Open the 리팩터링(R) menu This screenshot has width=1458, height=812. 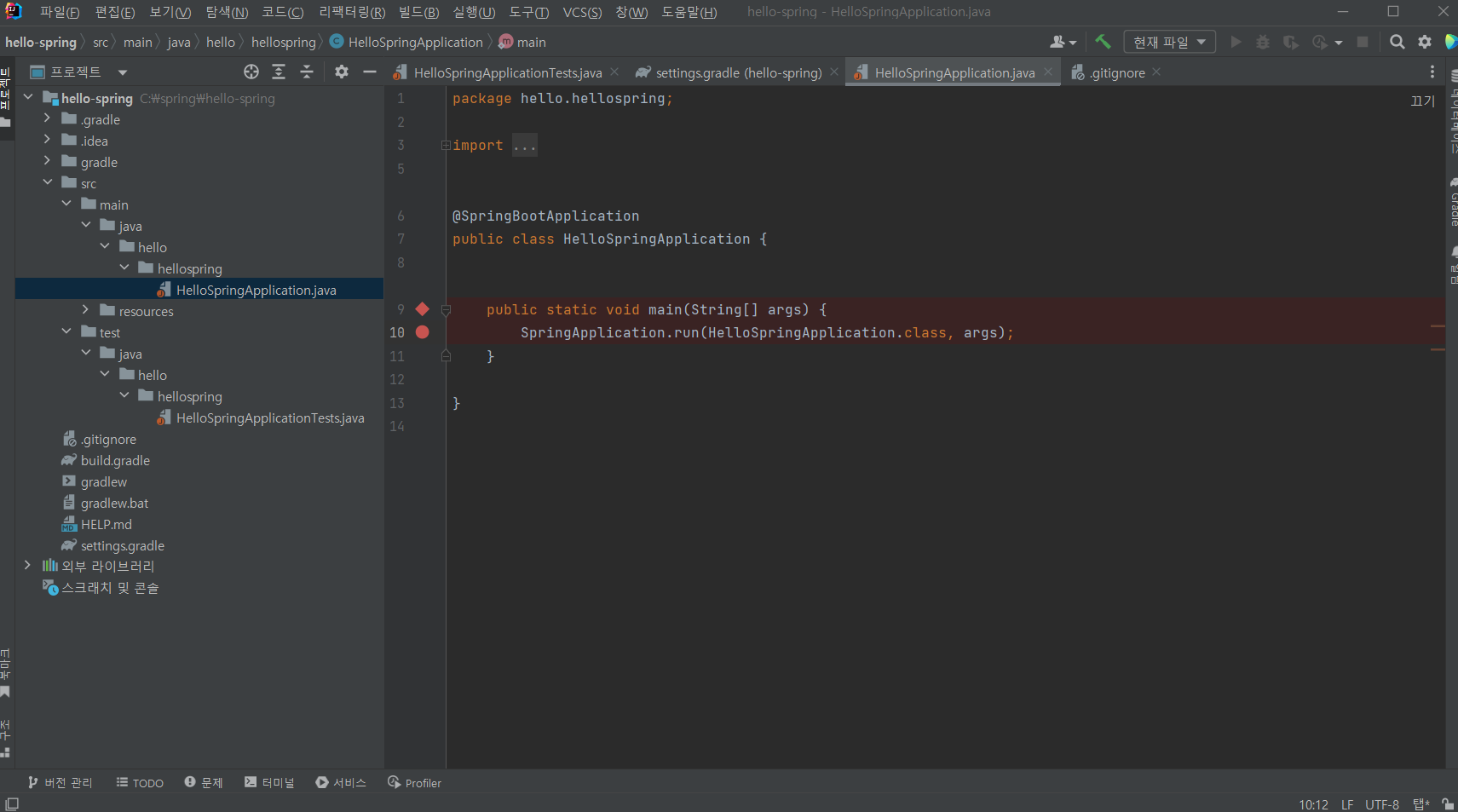tap(352, 12)
